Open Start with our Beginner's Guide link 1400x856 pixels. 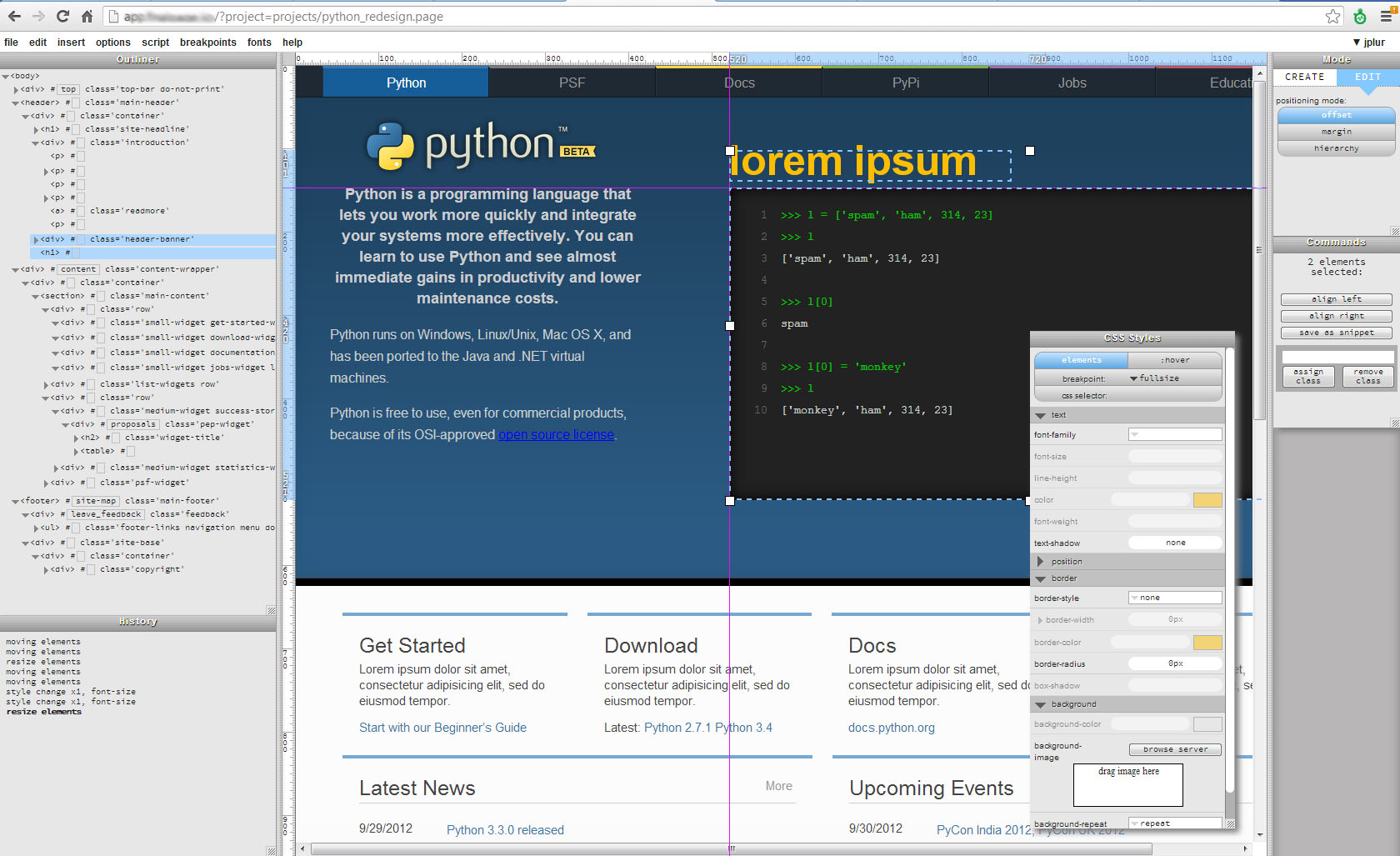pyautogui.click(x=442, y=728)
